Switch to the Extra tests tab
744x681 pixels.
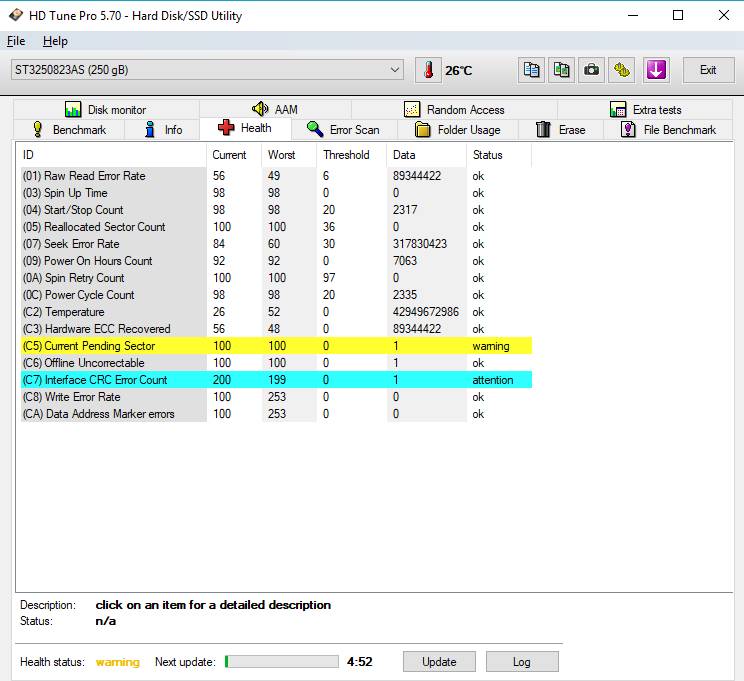pos(645,110)
